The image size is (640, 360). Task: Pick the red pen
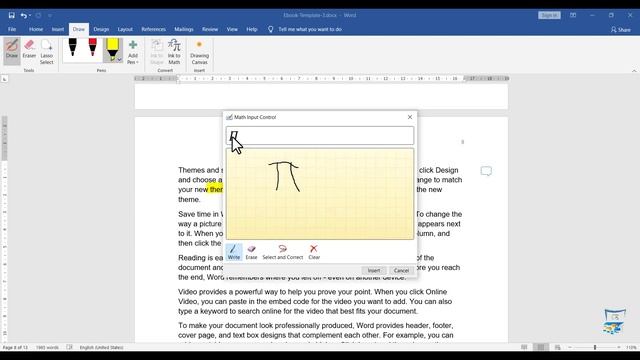tap(93, 48)
